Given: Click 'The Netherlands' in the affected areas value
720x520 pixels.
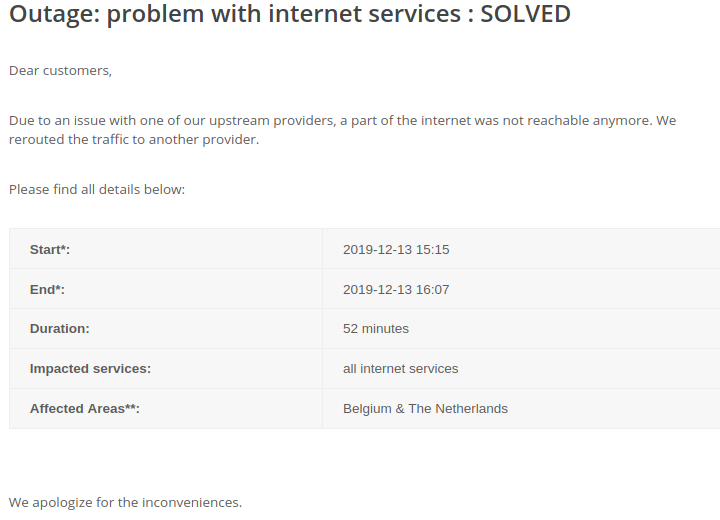Looking at the screenshot, I should tap(458, 408).
